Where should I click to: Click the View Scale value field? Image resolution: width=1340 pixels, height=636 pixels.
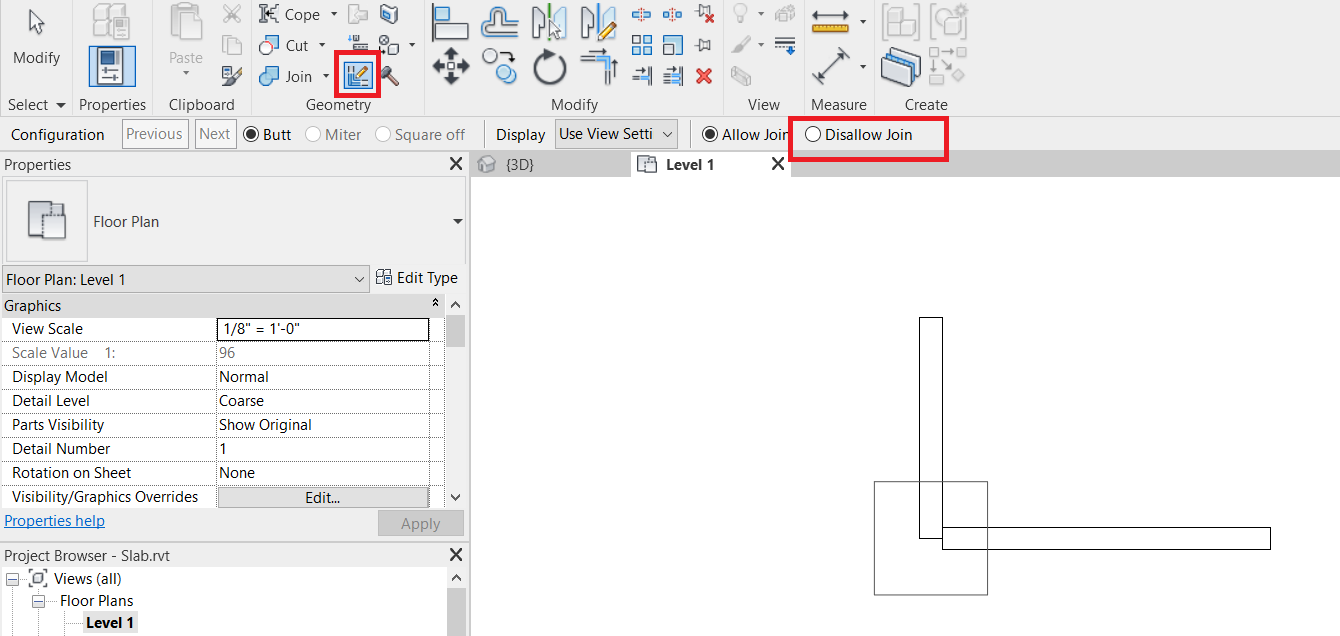click(x=322, y=328)
